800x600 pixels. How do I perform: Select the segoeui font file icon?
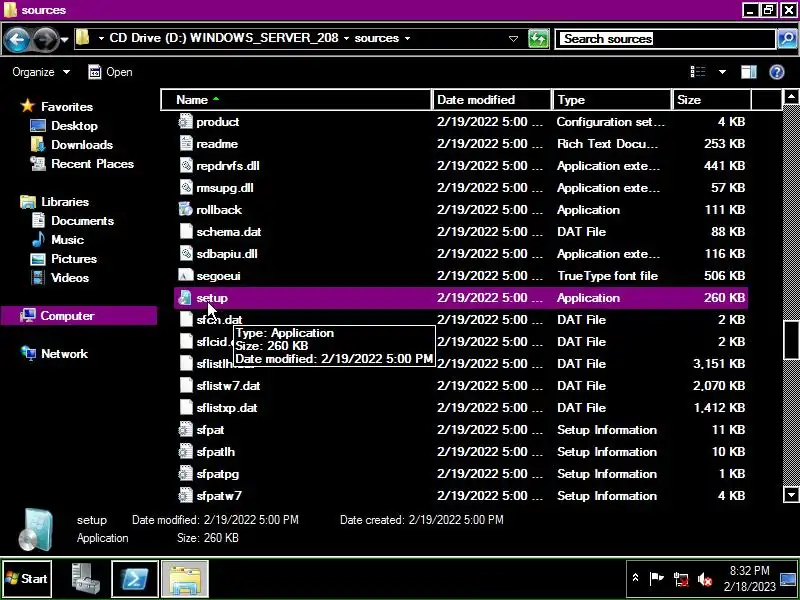186,276
